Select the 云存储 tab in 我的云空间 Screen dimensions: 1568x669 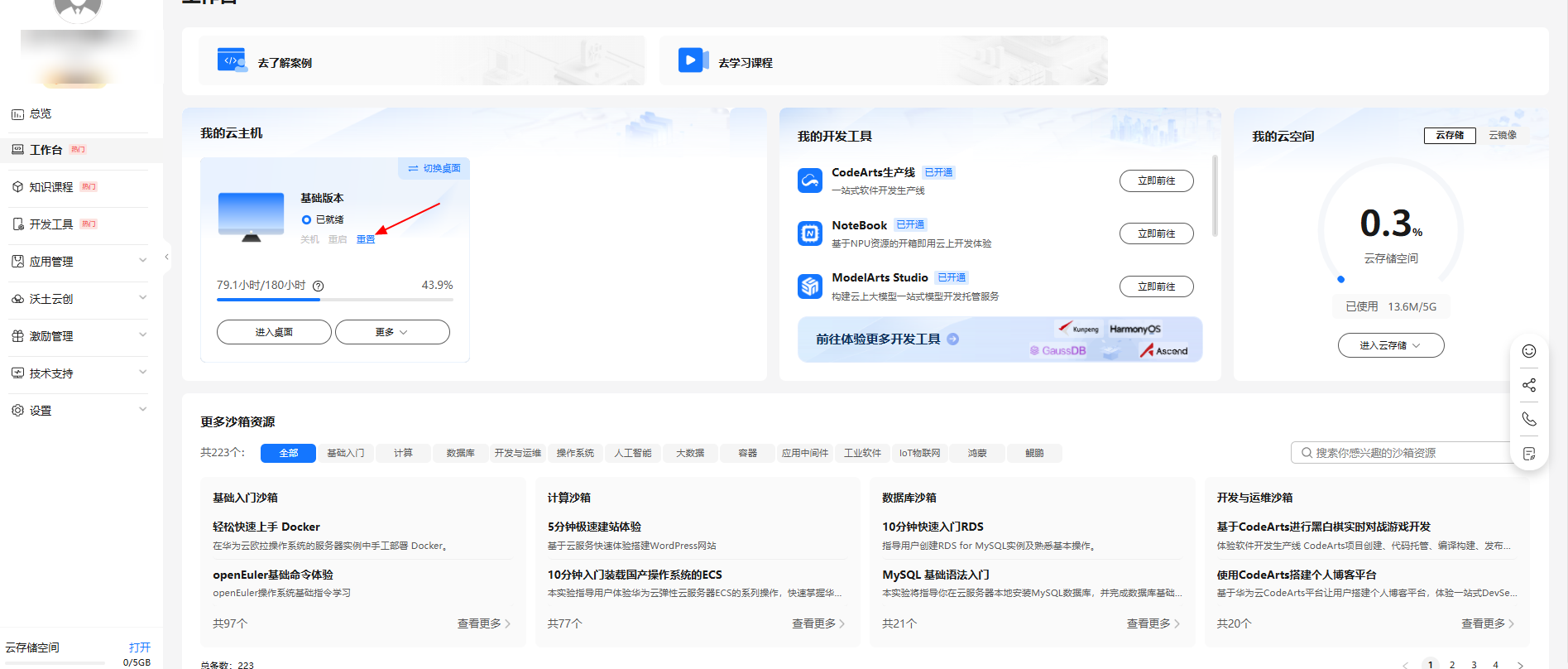pyautogui.click(x=1450, y=135)
